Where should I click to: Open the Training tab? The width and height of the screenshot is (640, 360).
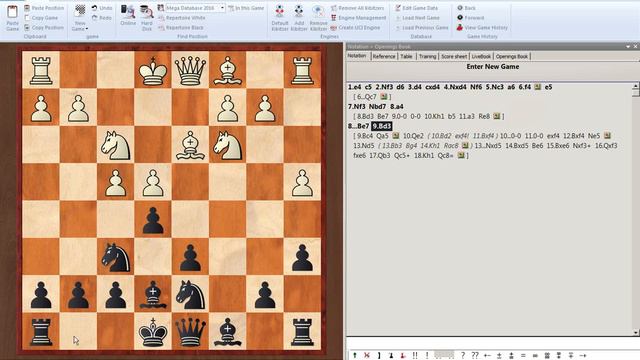[x=427, y=56]
